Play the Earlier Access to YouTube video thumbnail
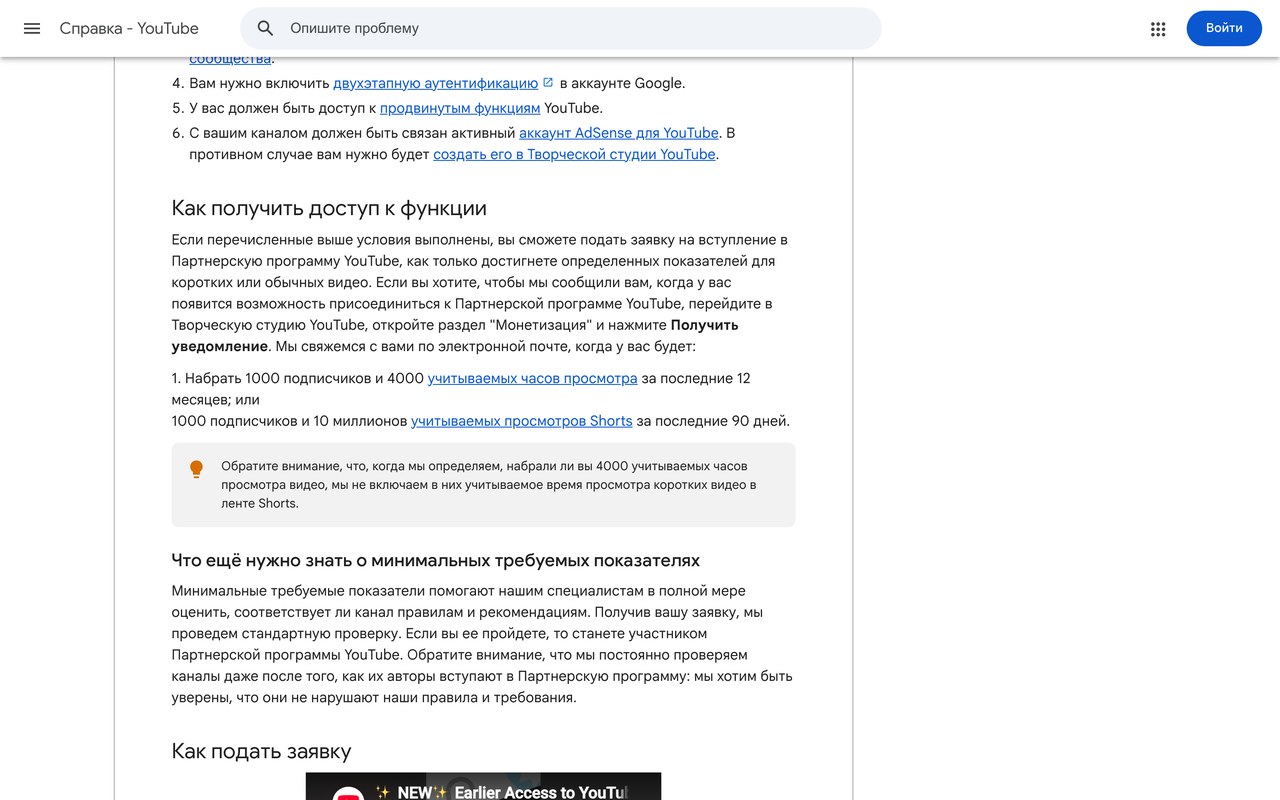The image size is (1280, 800). 483,786
